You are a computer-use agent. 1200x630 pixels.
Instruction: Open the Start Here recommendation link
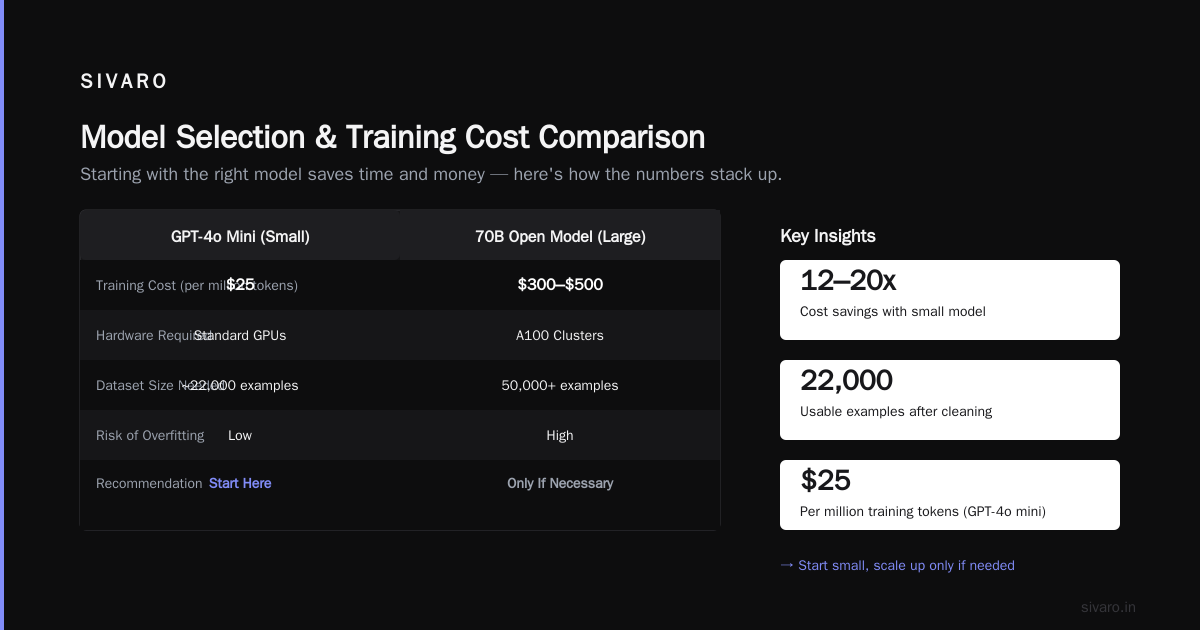240,483
